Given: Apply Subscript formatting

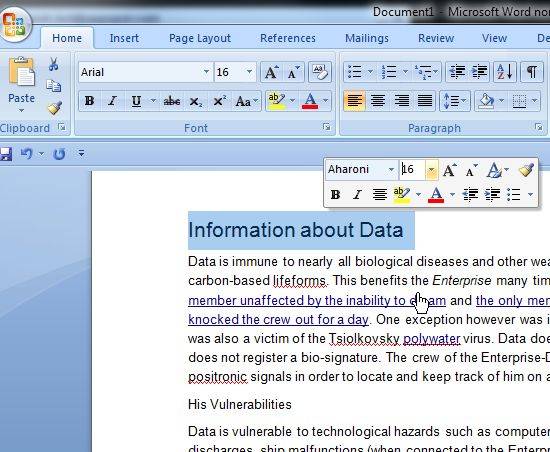Looking at the screenshot, I should 195,101.
